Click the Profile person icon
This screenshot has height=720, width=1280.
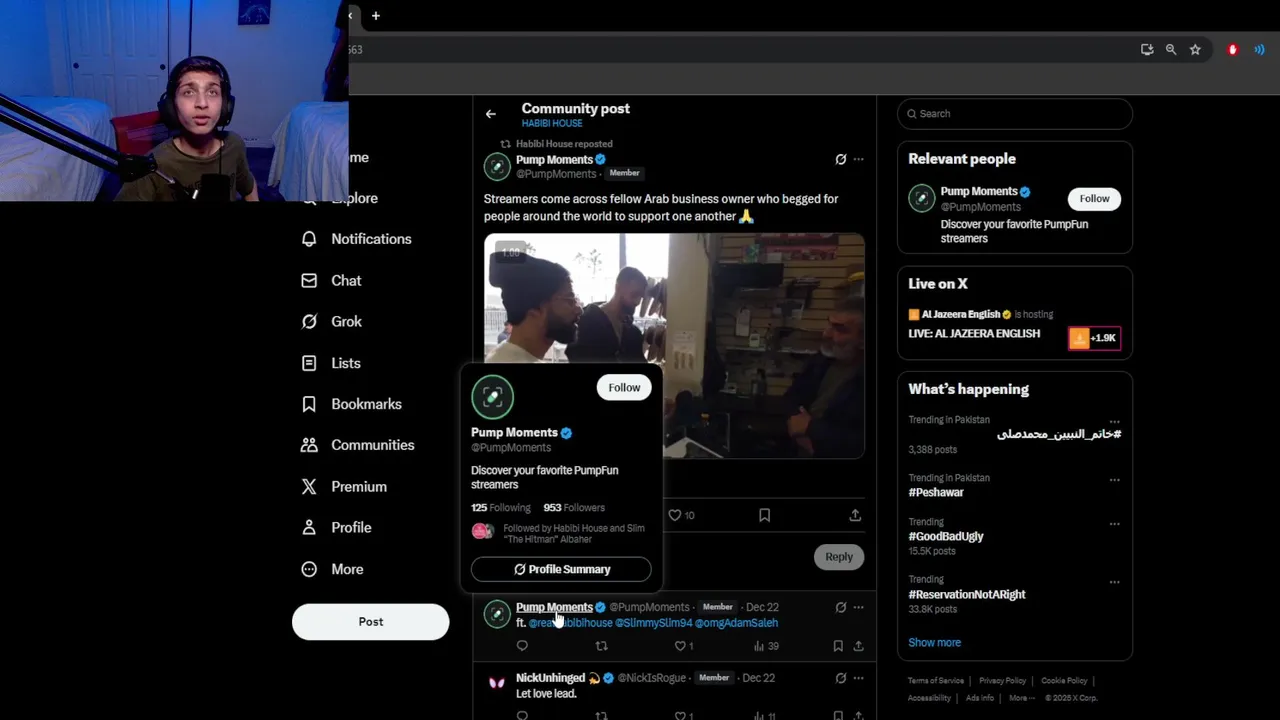point(309,528)
